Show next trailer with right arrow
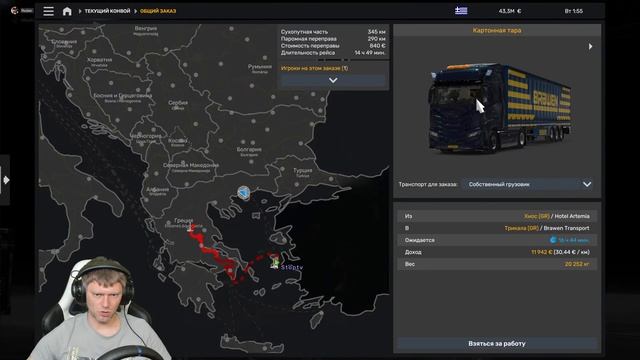Viewport: 640px width, 360px height. [590, 47]
